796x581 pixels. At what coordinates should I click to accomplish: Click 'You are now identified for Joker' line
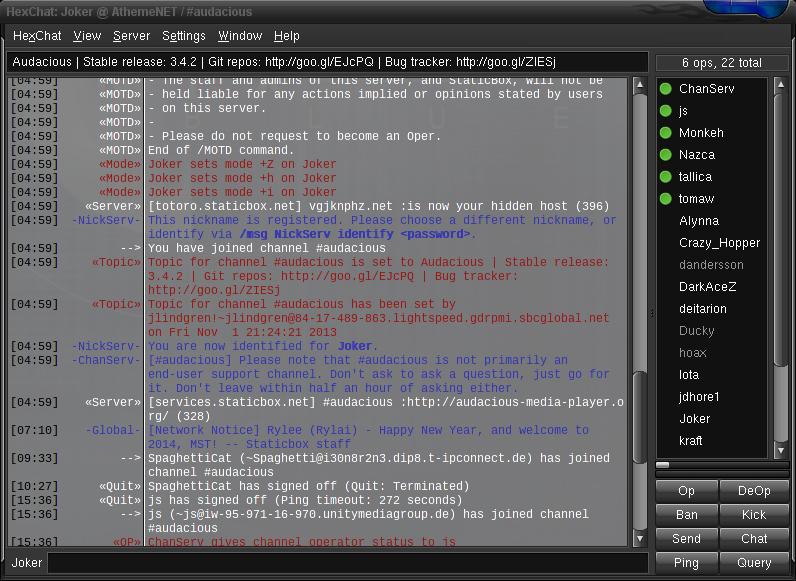(263, 346)
